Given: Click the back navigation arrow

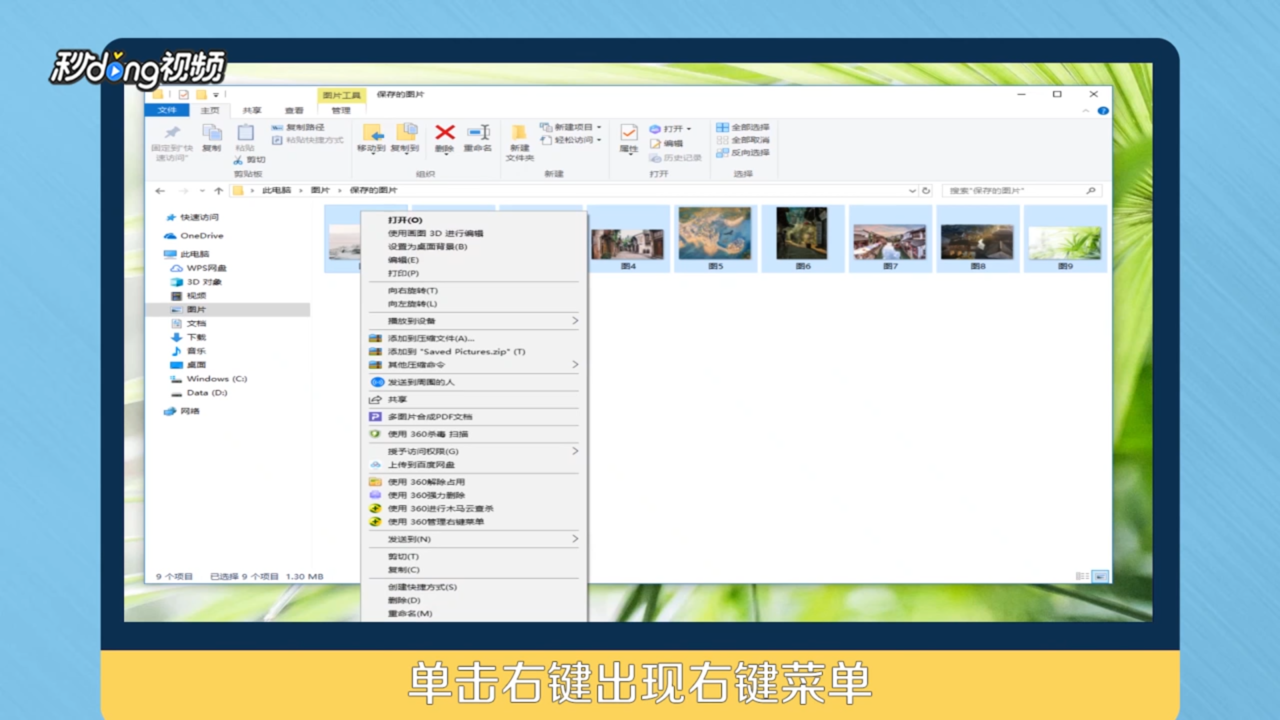Looking at the screenshot, I should [x=160, y=190].
